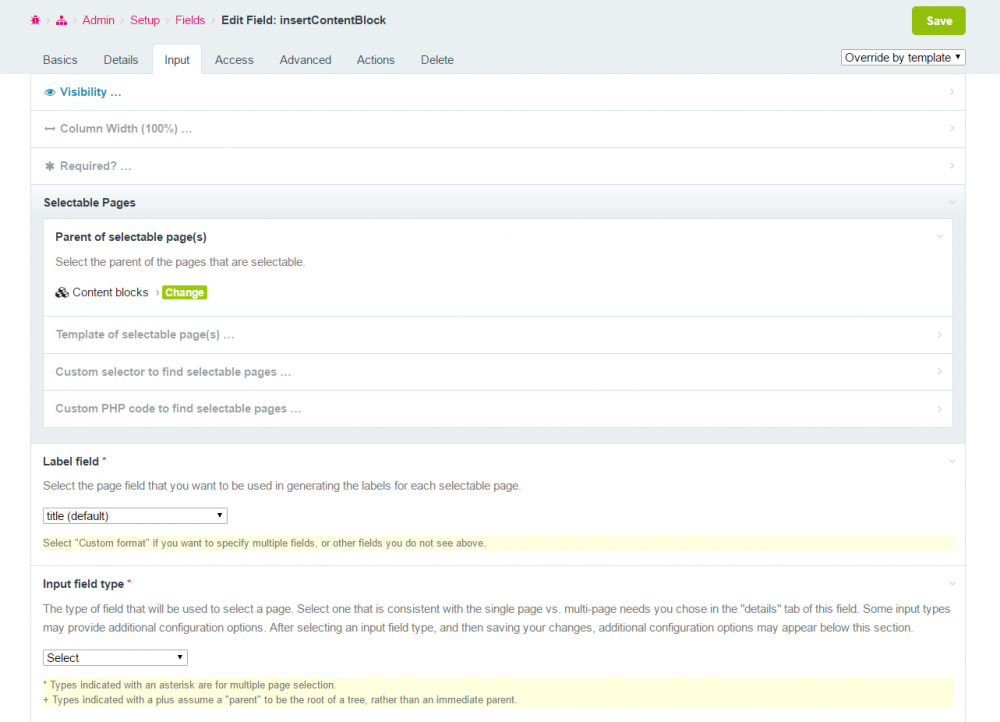The image size is (1000, 722).
Task: Click the Change button for parent page
Action: (x=184, y=293)
